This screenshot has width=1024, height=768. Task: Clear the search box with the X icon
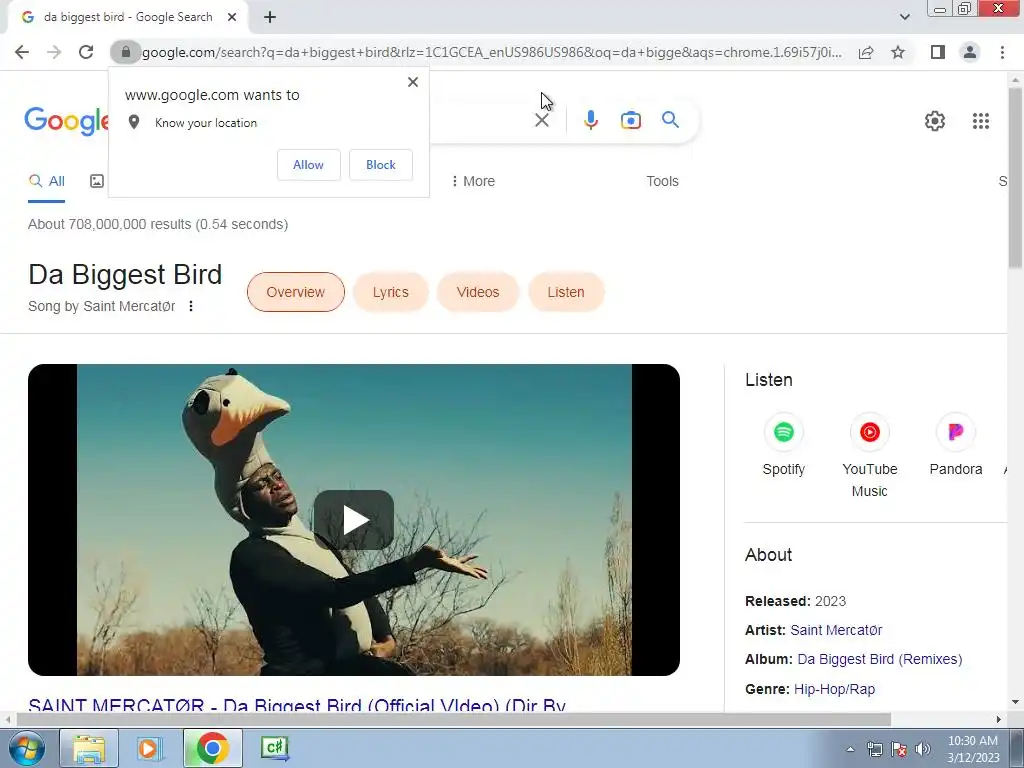pyautogui.click(x=541, y=120)
